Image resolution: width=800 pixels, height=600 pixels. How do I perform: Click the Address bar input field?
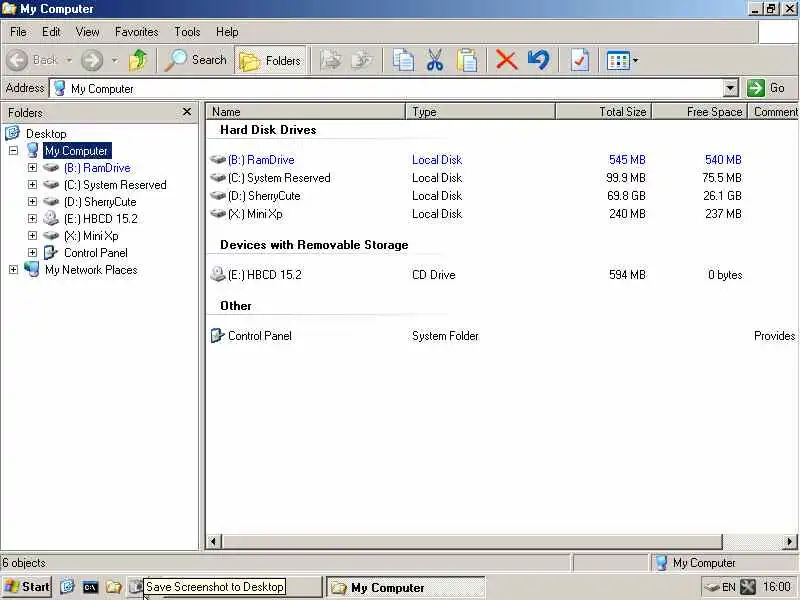(387, 88)
